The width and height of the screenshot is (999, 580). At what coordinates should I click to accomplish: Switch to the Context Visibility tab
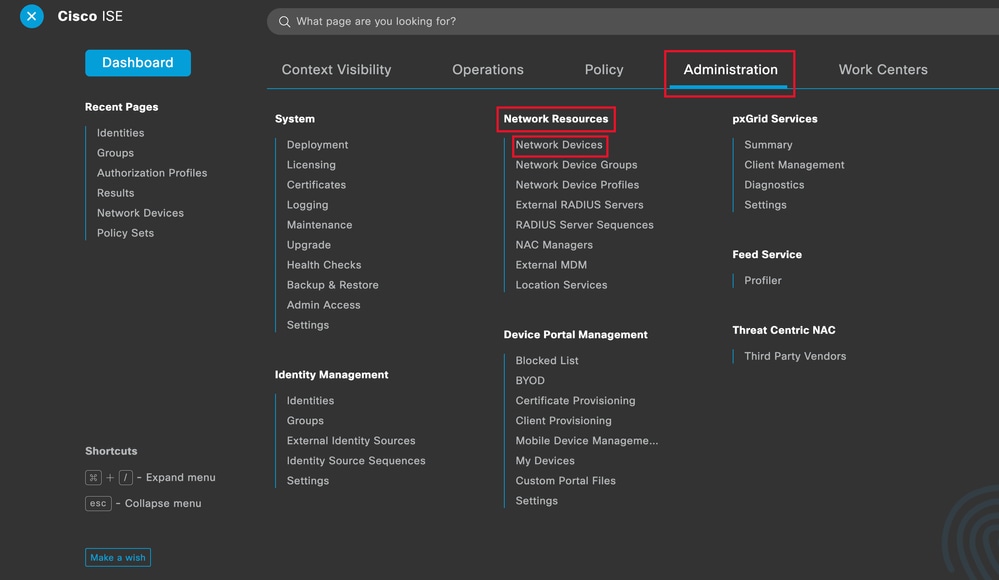click(x=336, y=69)
